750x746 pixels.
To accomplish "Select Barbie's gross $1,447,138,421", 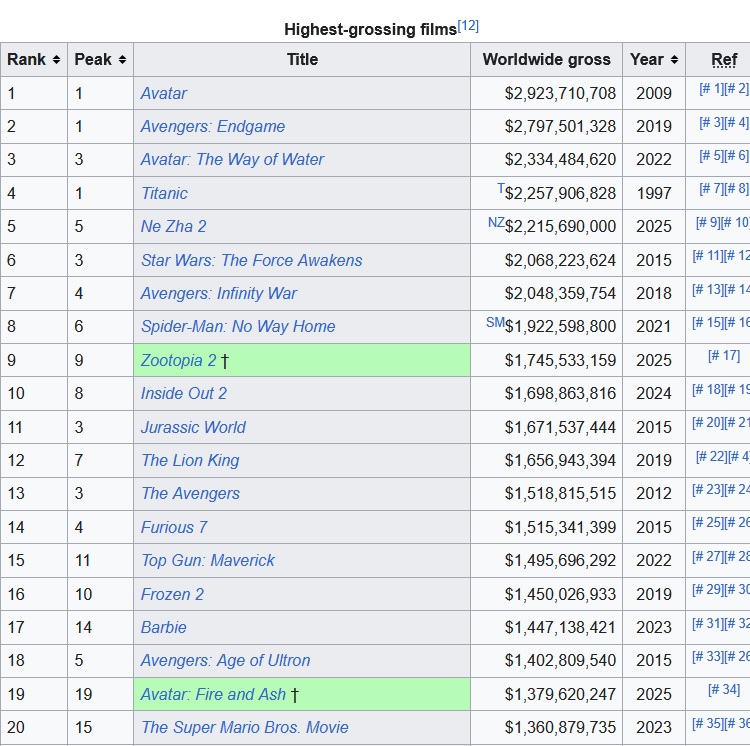I will (x=560, y=627).
